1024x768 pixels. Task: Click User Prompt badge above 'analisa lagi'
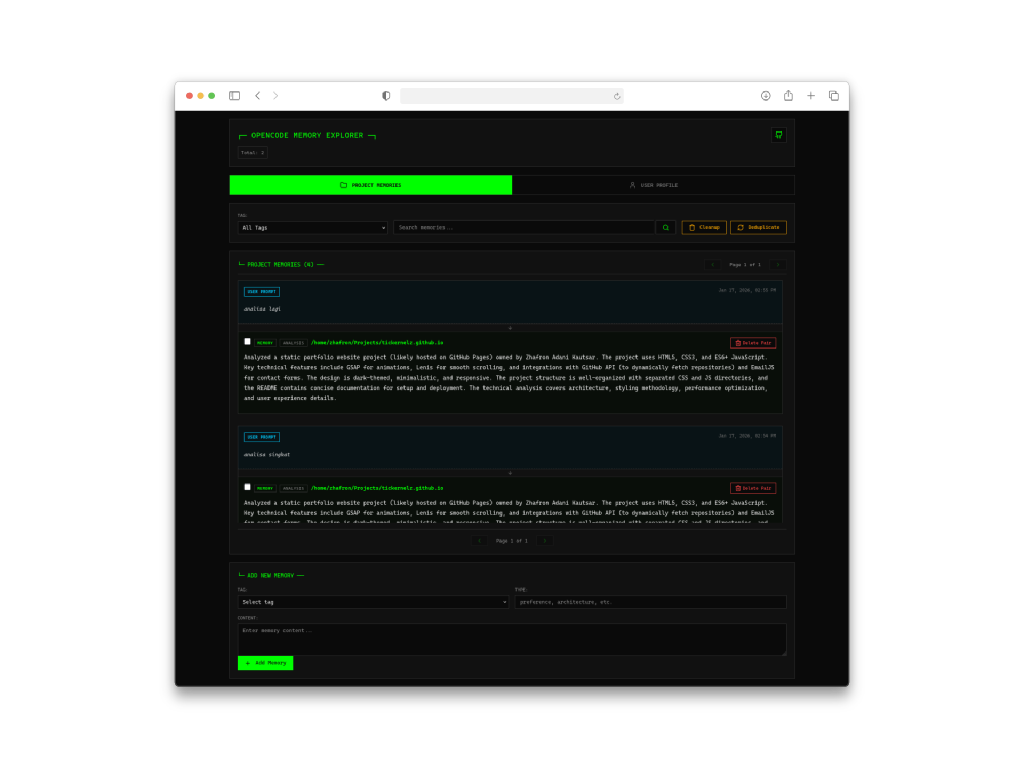click(x=262, y=291)
